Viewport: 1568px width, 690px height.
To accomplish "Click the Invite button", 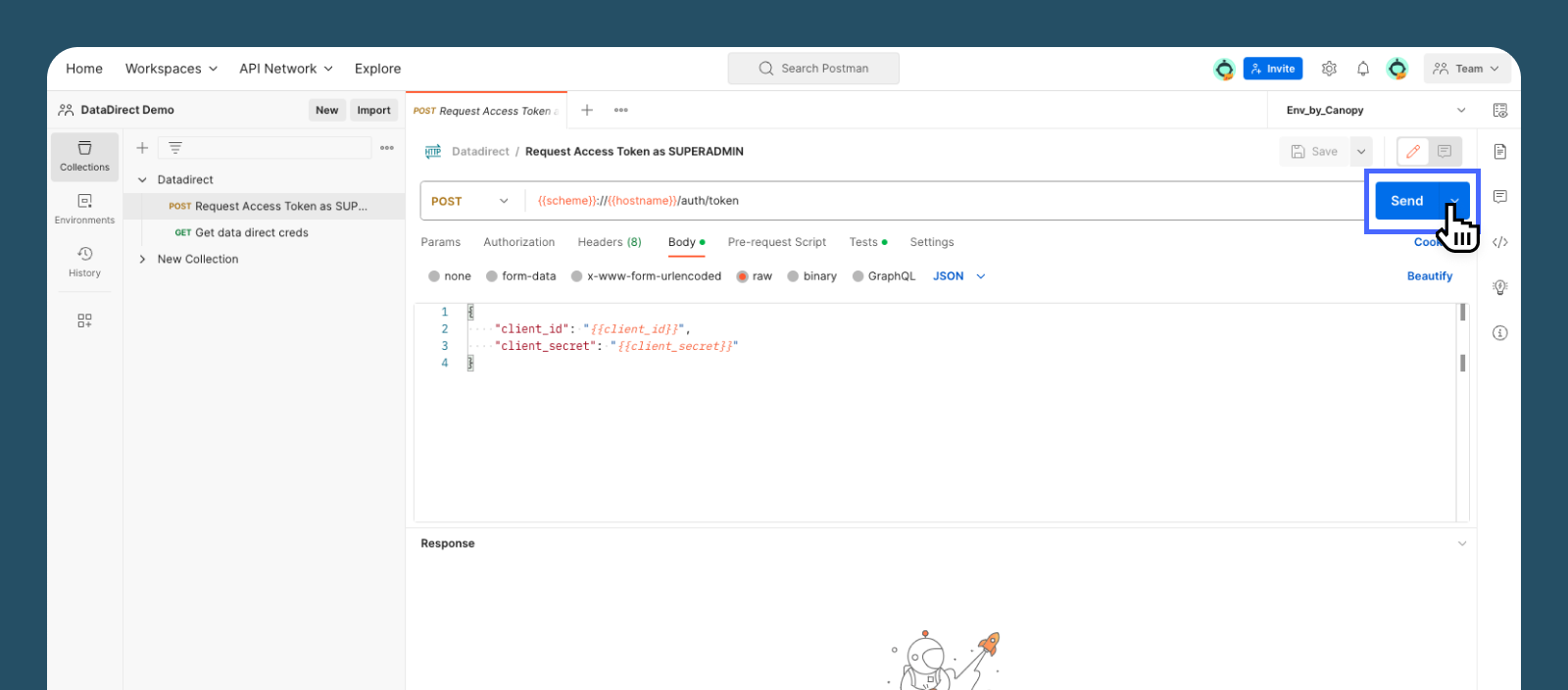I will [1273, 69].
